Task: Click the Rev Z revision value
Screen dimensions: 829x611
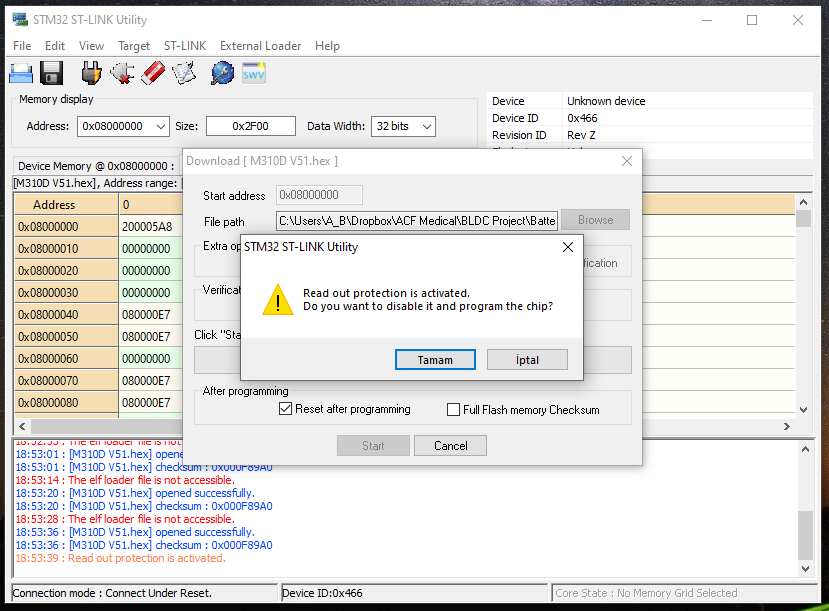Action: pos(581,135)
